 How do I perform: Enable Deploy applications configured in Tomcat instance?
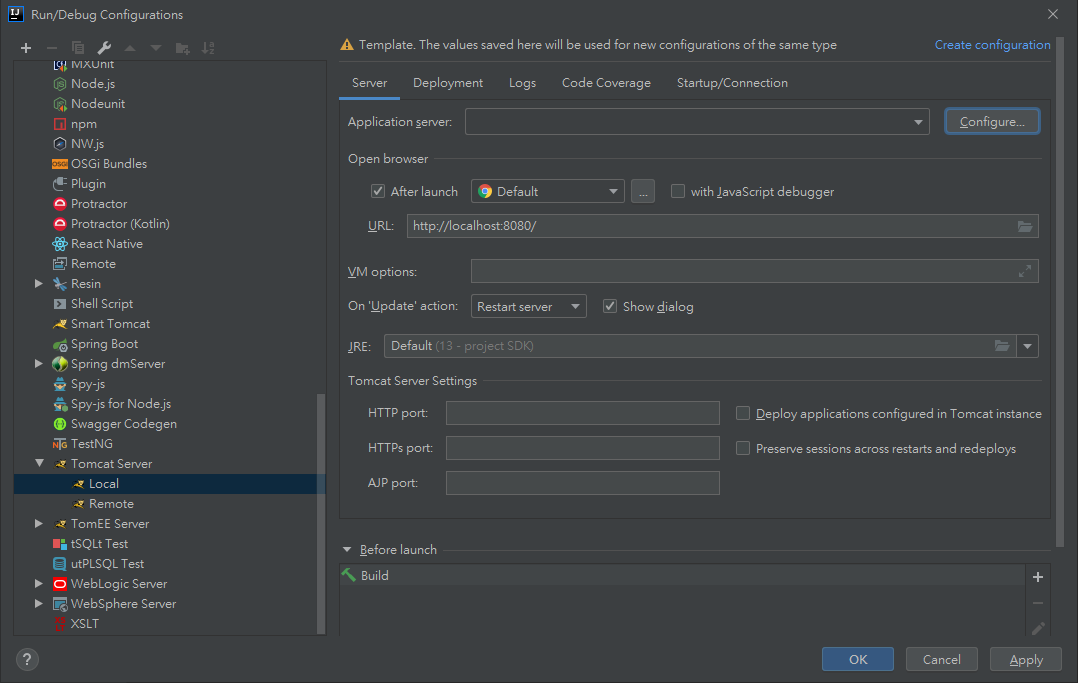point(742,413)
